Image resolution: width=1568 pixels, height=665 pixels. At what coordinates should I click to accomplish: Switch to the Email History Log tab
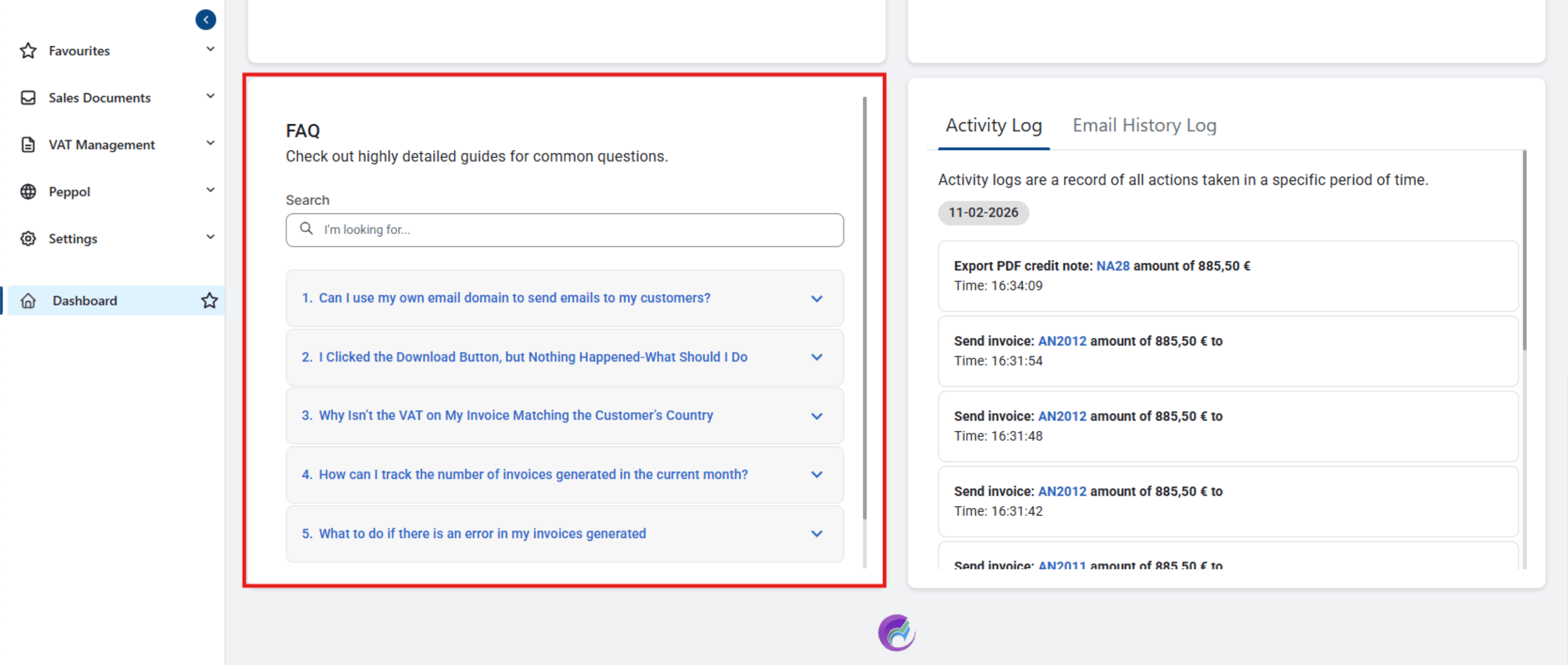(x=1144, y=125)
